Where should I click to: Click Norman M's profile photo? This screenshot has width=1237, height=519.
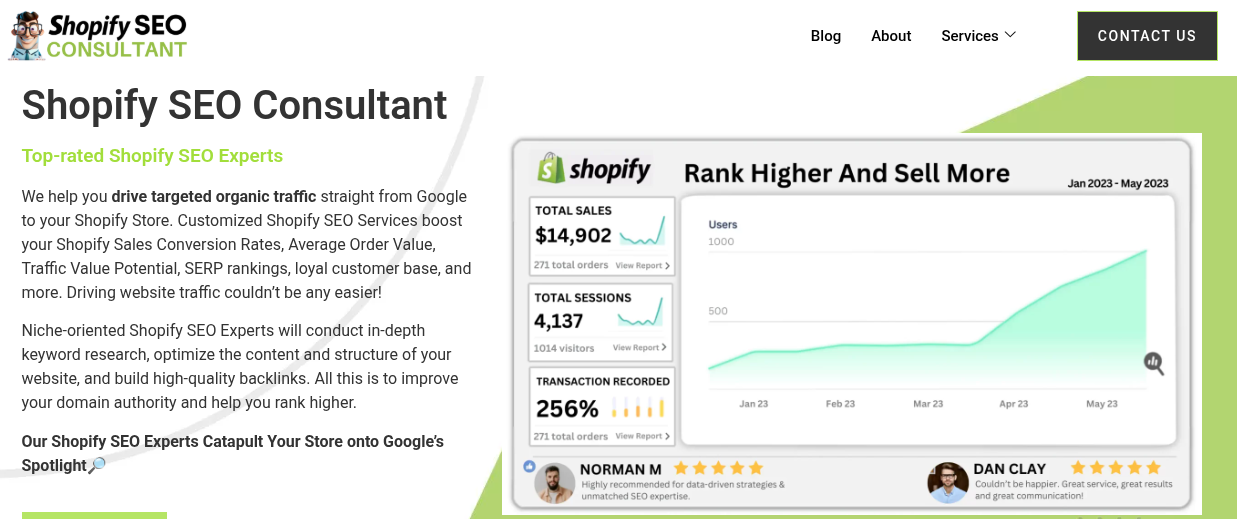tap(554, 483)
